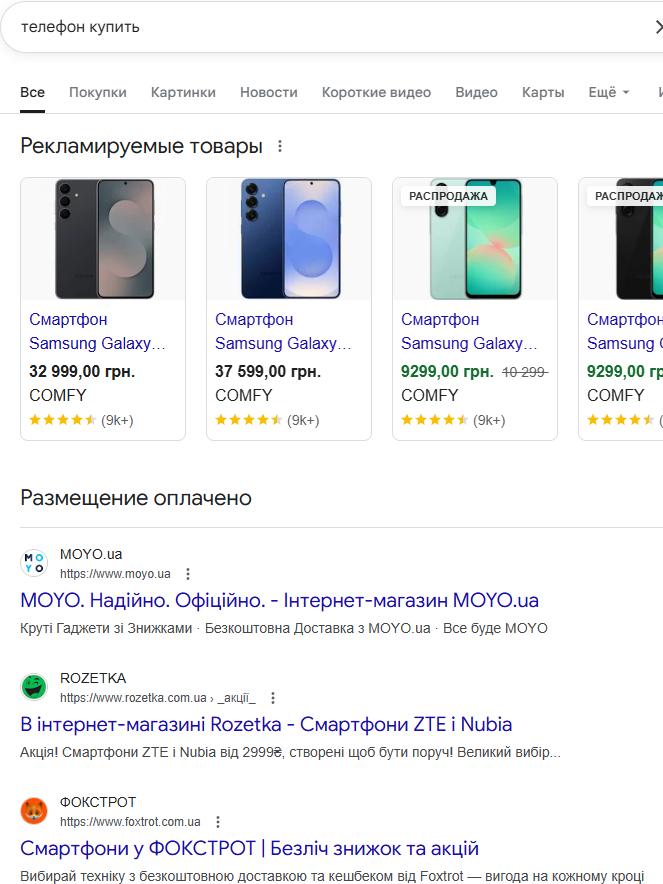
Task: Click the ROZETKA green smiley favicon
Action: [34, 687]
